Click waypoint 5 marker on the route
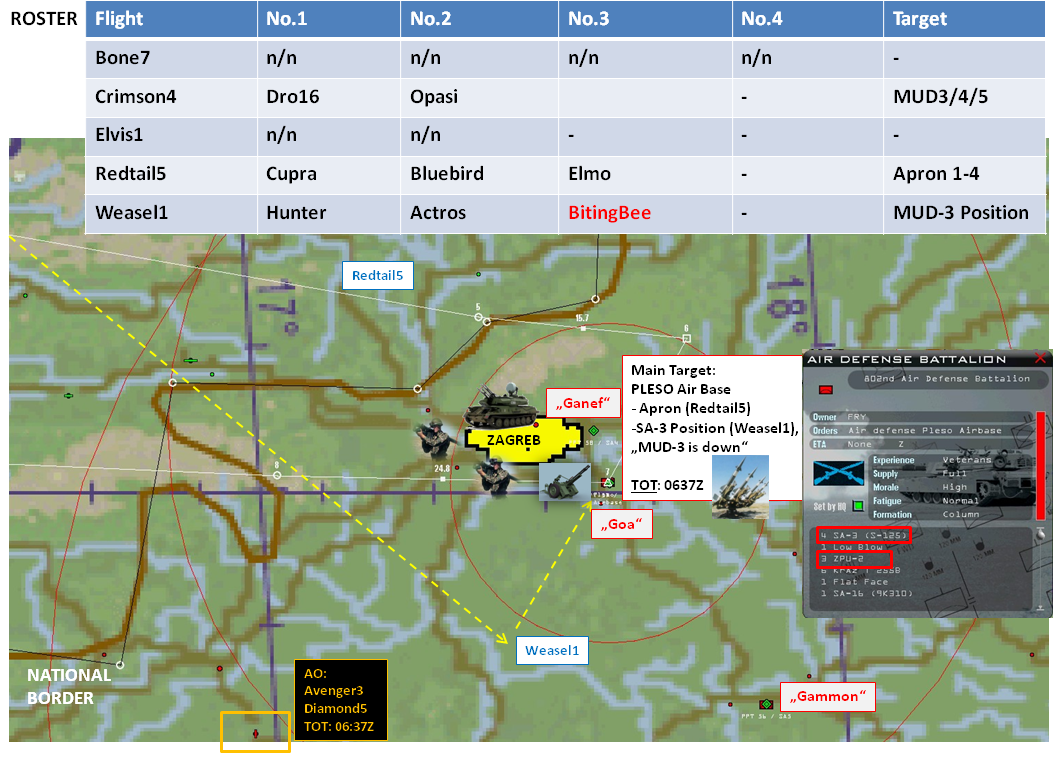 478,317
